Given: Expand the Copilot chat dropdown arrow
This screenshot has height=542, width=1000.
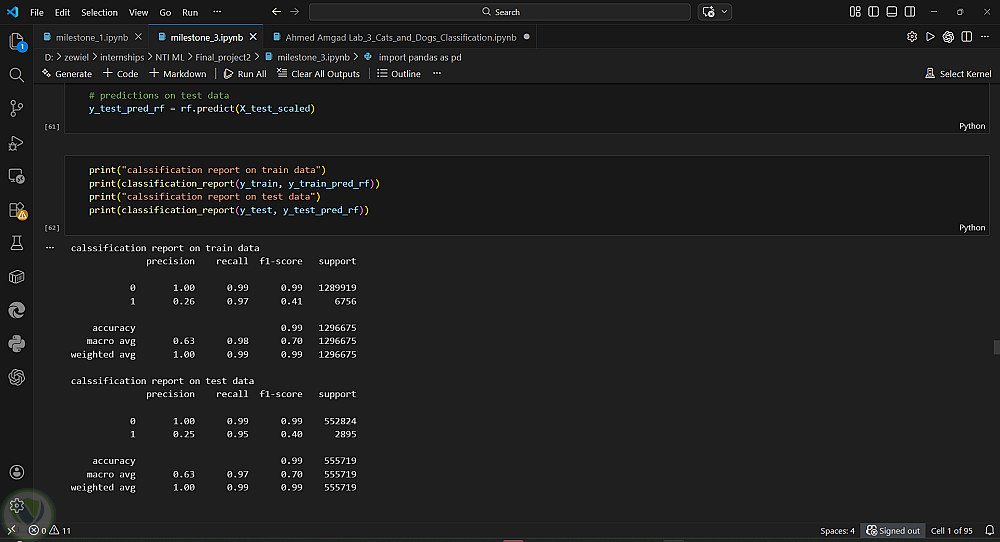Looking at the screenshot, I should pos(724,12).
